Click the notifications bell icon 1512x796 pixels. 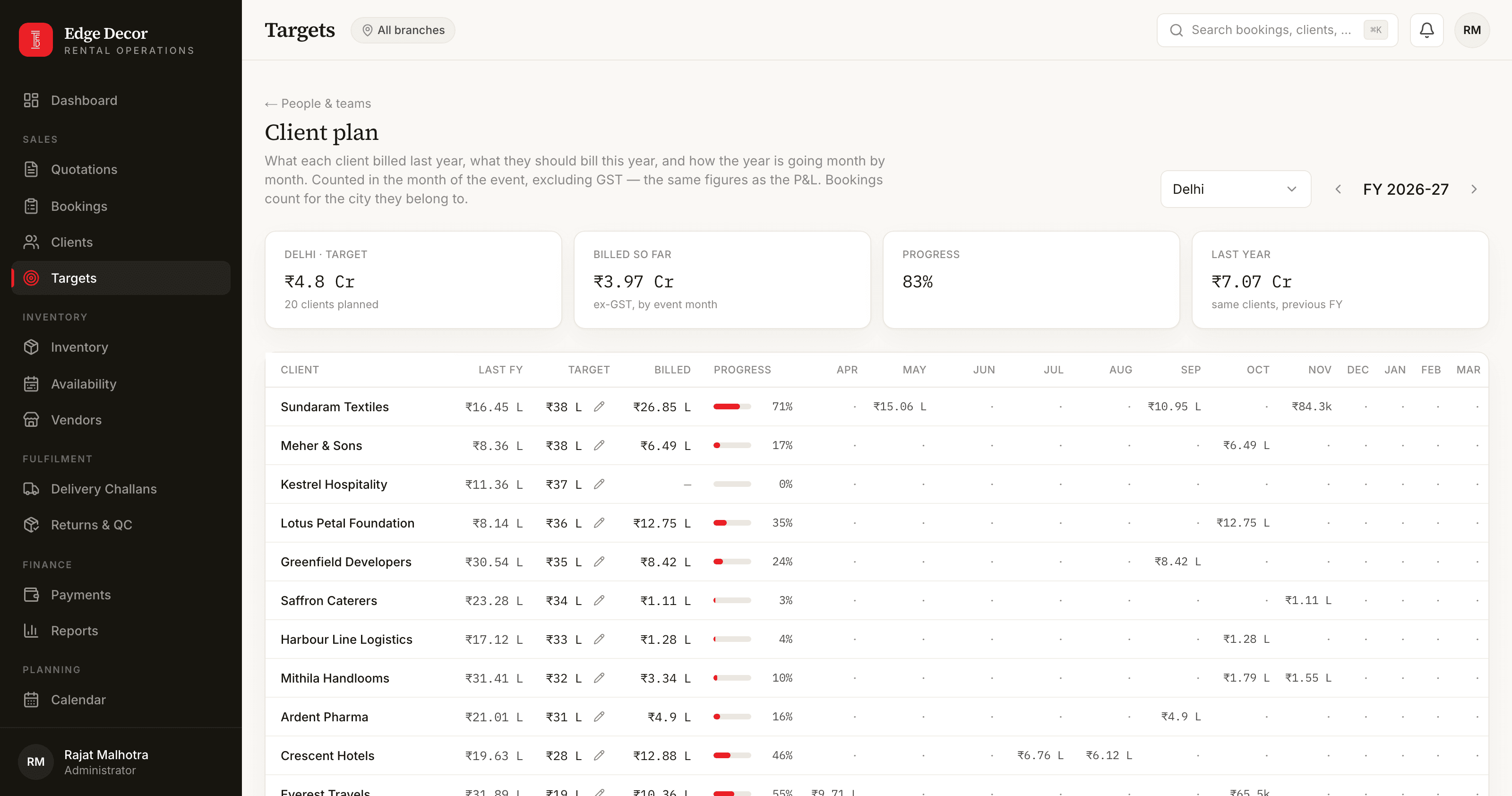coord(1426,30)
